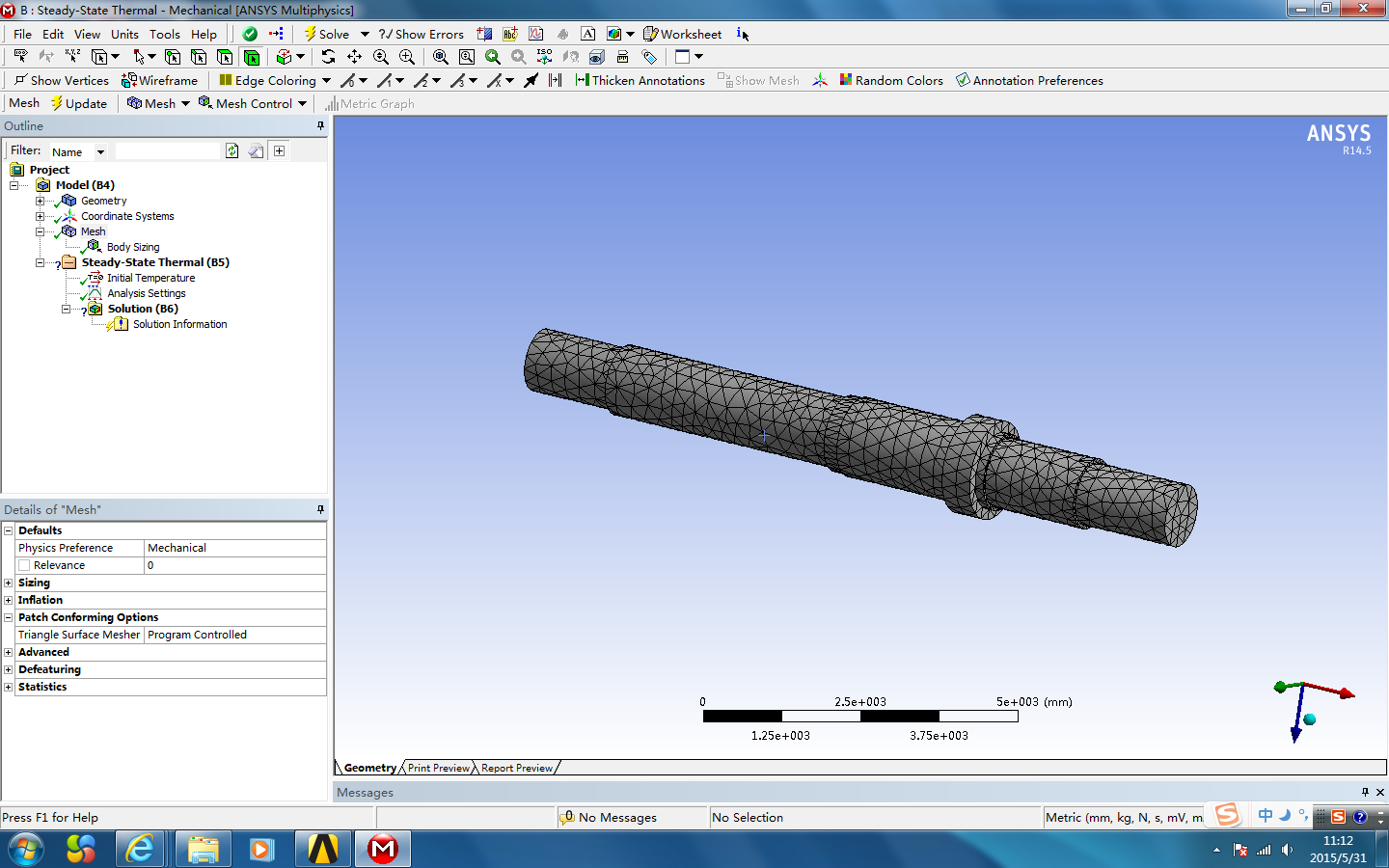Click the Rotate view tool icon
Screen dimensions: 1389x868
tap(328, 57)
